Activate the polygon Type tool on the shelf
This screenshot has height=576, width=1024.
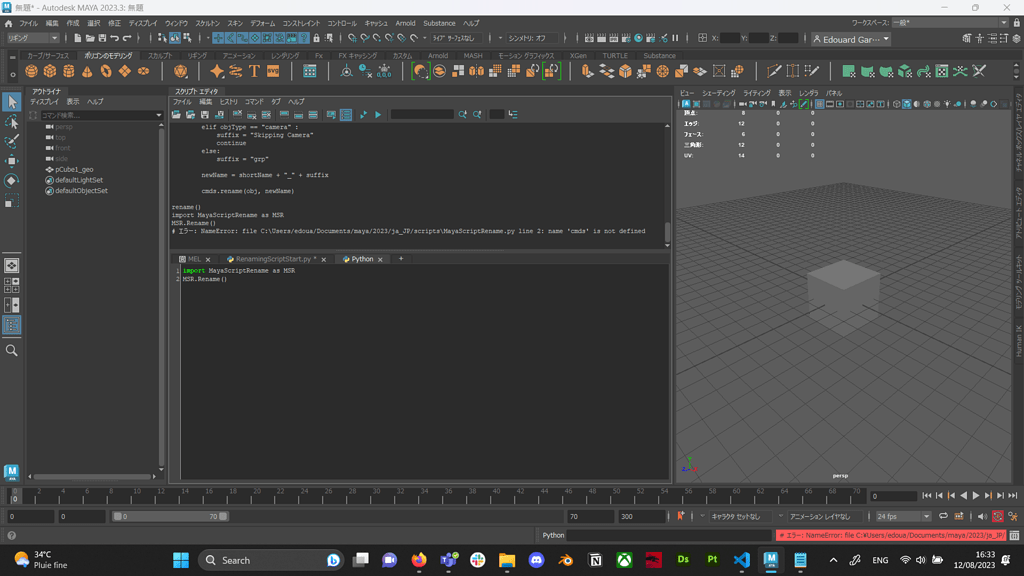(x=254, y=70)
